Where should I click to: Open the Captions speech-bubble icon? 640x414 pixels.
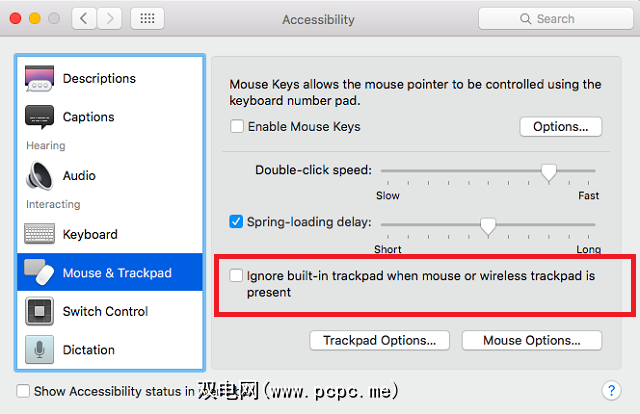[39, 117]
